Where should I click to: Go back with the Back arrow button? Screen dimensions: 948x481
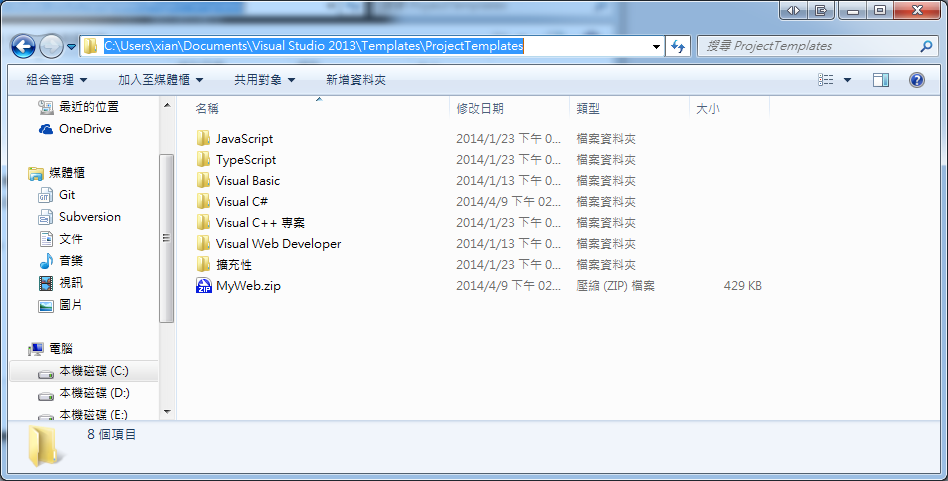23,47
